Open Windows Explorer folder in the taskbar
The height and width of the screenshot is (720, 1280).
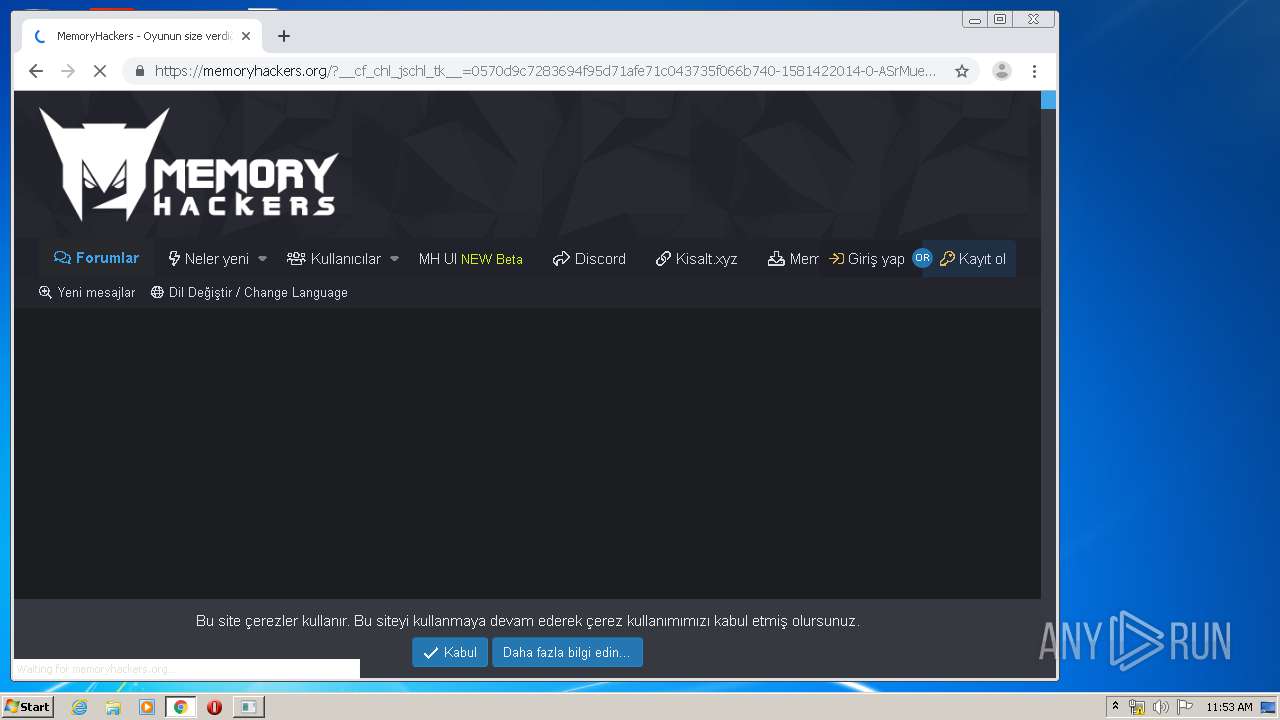(113, 707)
